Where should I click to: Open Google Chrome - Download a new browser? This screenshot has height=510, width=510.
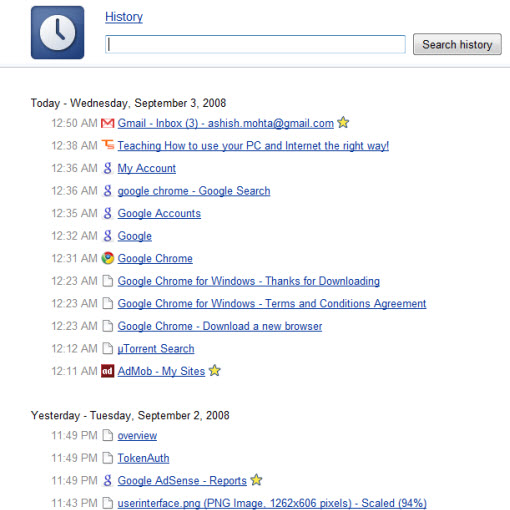[x=220, y=326]
